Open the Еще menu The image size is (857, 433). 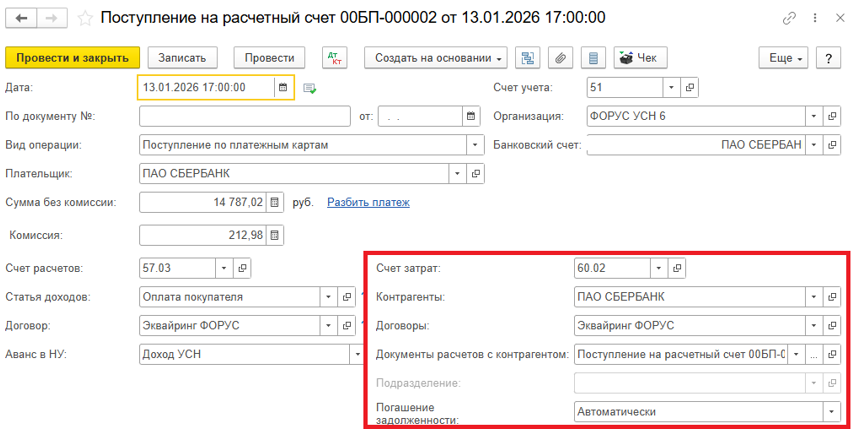[x=786, y=58]
